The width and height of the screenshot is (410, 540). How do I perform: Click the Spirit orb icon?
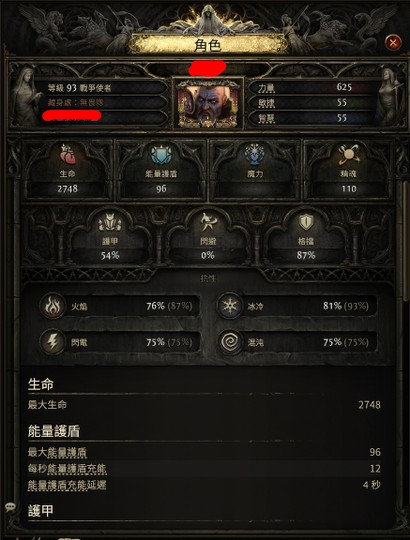[x=348, y=155]
